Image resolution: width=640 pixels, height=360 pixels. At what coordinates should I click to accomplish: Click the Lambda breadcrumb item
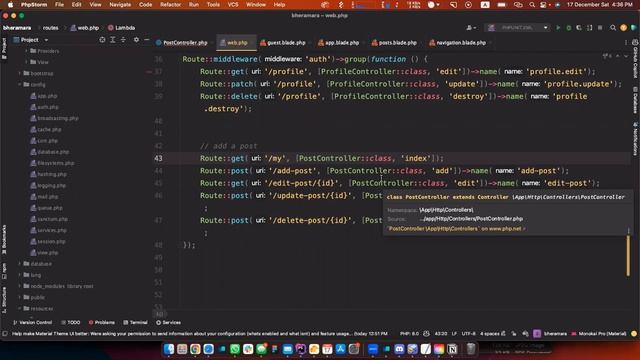click(x=122, y=28)
